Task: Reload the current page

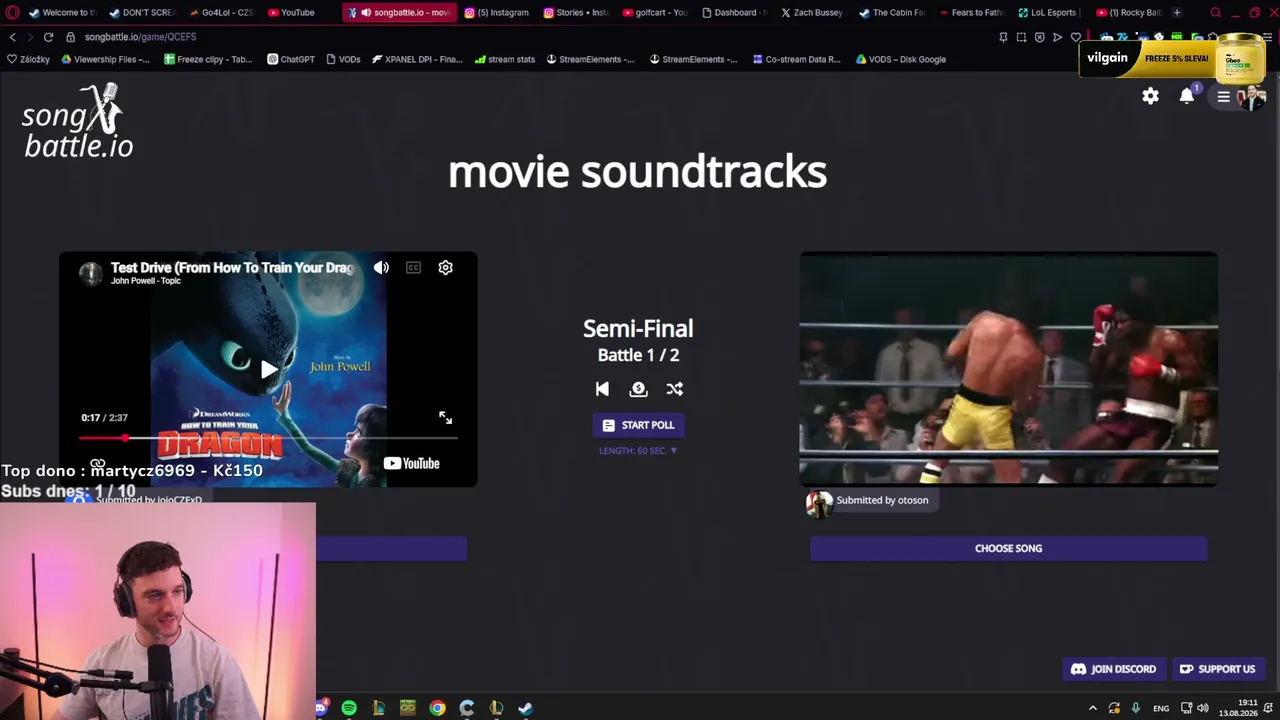Action: [x=48, y=37]
